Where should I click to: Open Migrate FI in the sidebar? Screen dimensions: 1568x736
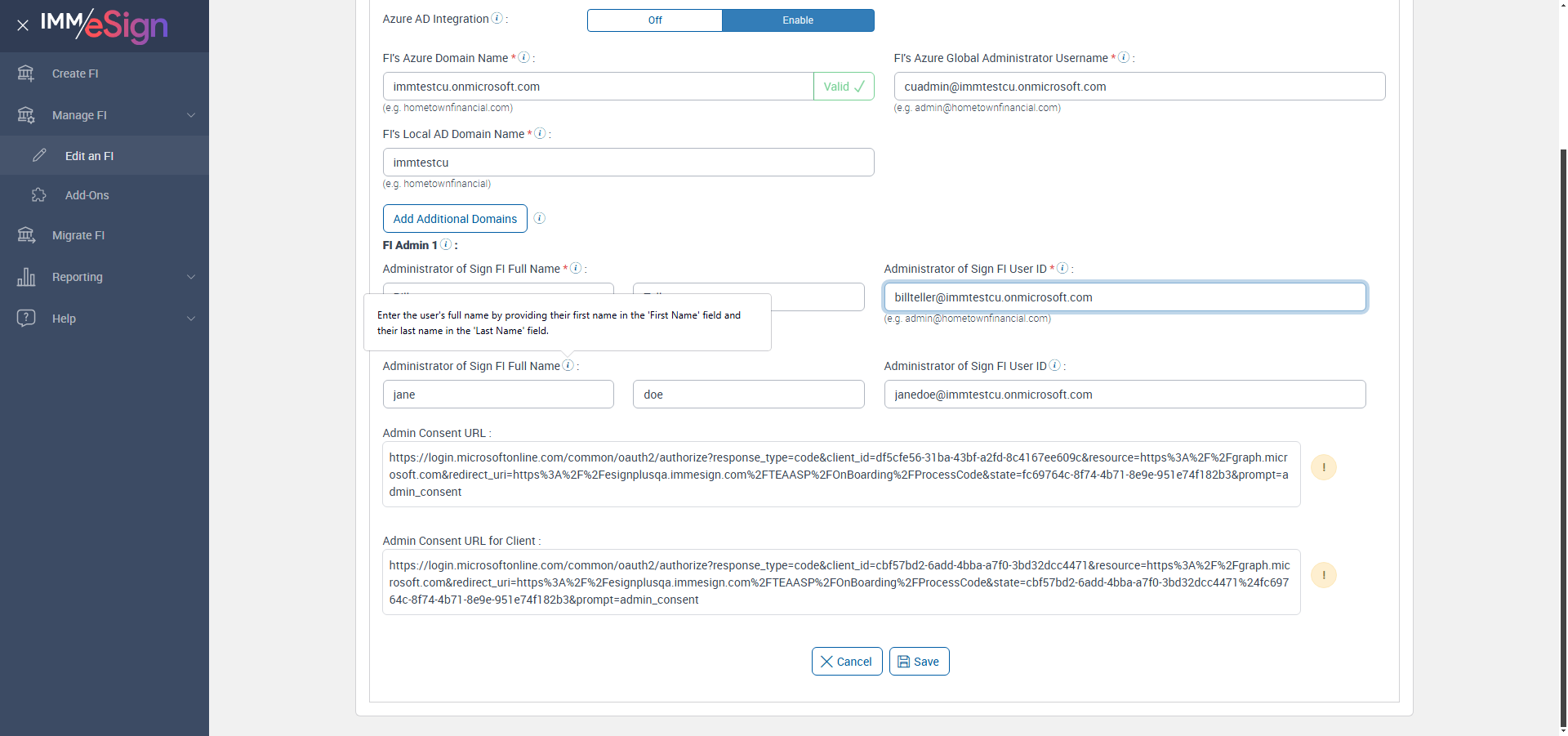pyautogui.click(x=78, y=235)
